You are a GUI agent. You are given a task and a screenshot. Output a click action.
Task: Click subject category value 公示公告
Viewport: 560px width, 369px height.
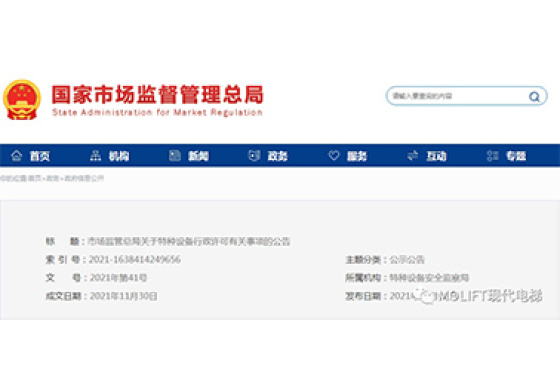[x=407, y=259]
